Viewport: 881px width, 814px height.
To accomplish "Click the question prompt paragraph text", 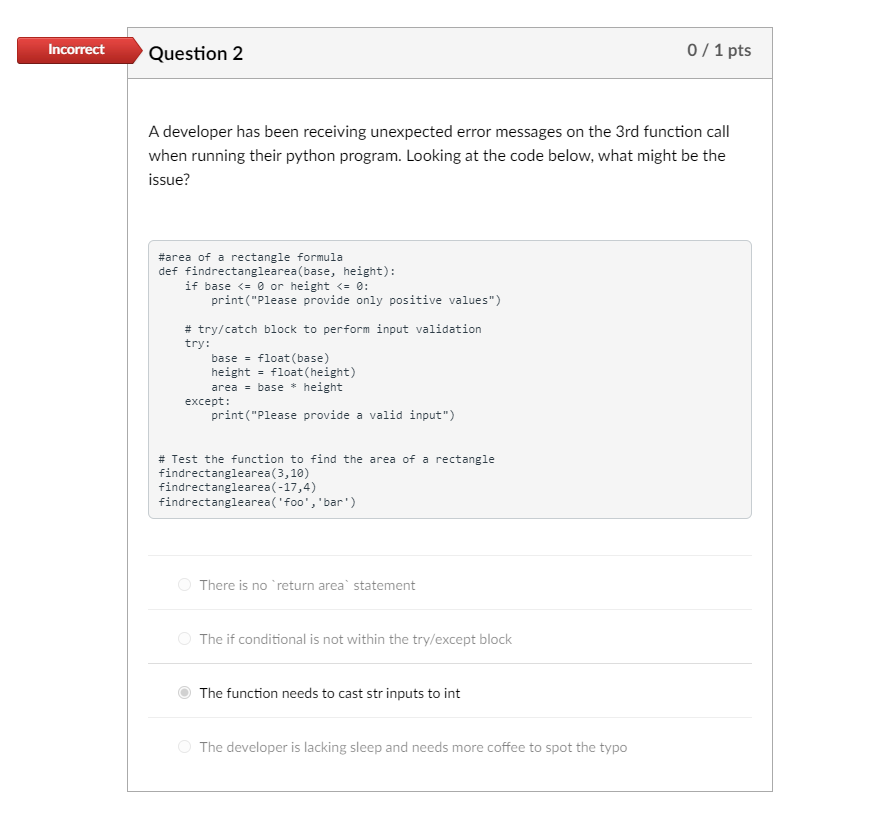I will [x=438, y=155].
